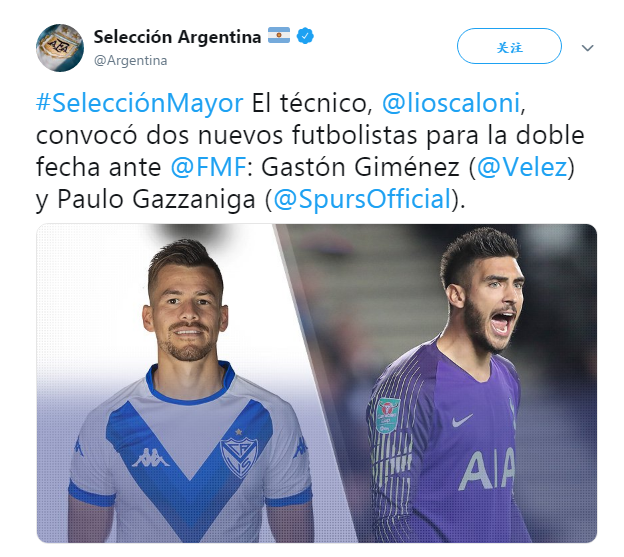The height and width of the screenshot is (557, 624).
Task: Open the @Argentina handle link
Action: pyautogui.click(x=131, y=60)
